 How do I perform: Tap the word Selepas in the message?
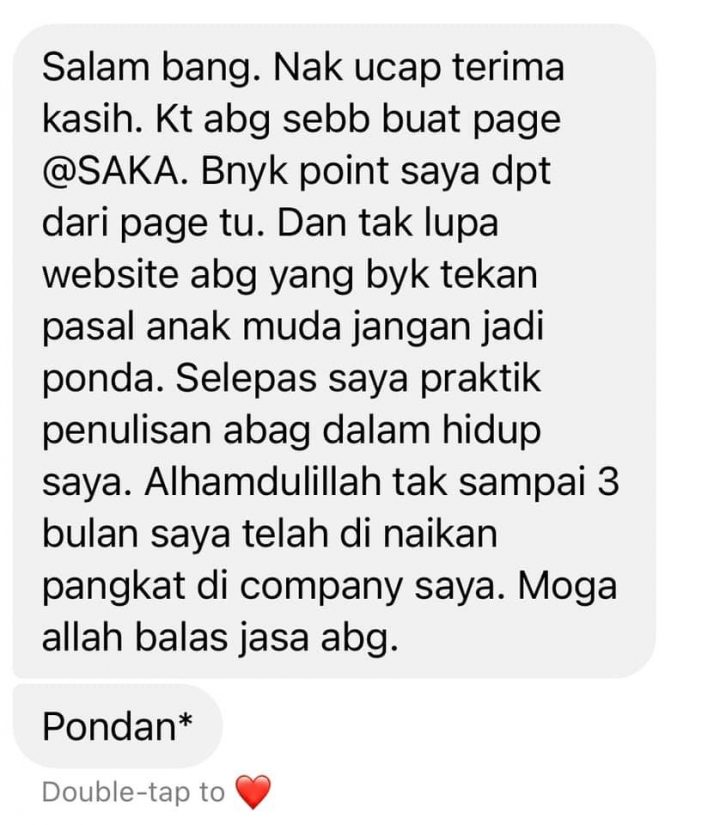246,380
